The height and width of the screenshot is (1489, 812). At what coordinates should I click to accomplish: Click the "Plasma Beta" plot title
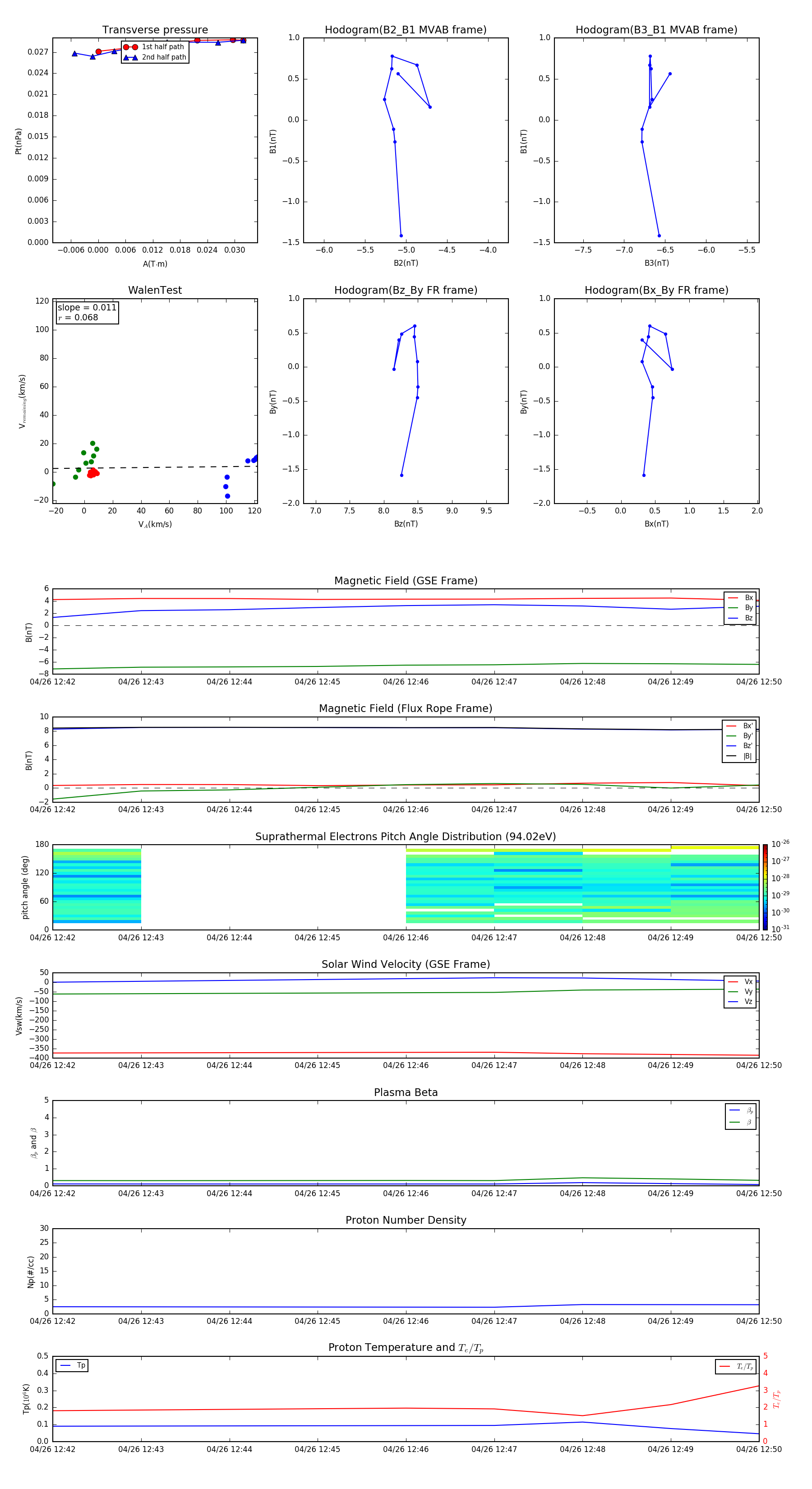click(x=406, y=1092)
